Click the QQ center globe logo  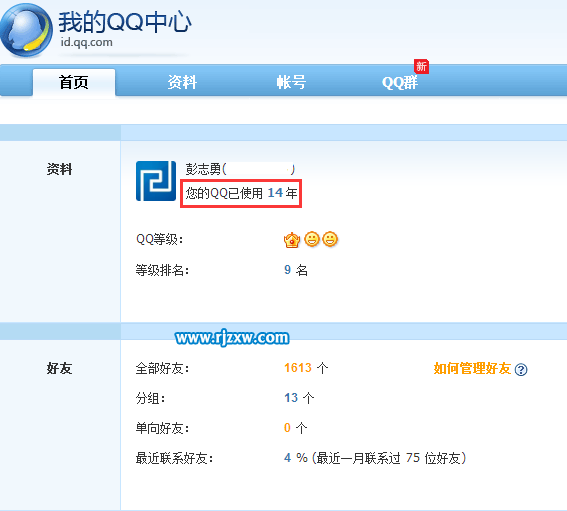26,30
